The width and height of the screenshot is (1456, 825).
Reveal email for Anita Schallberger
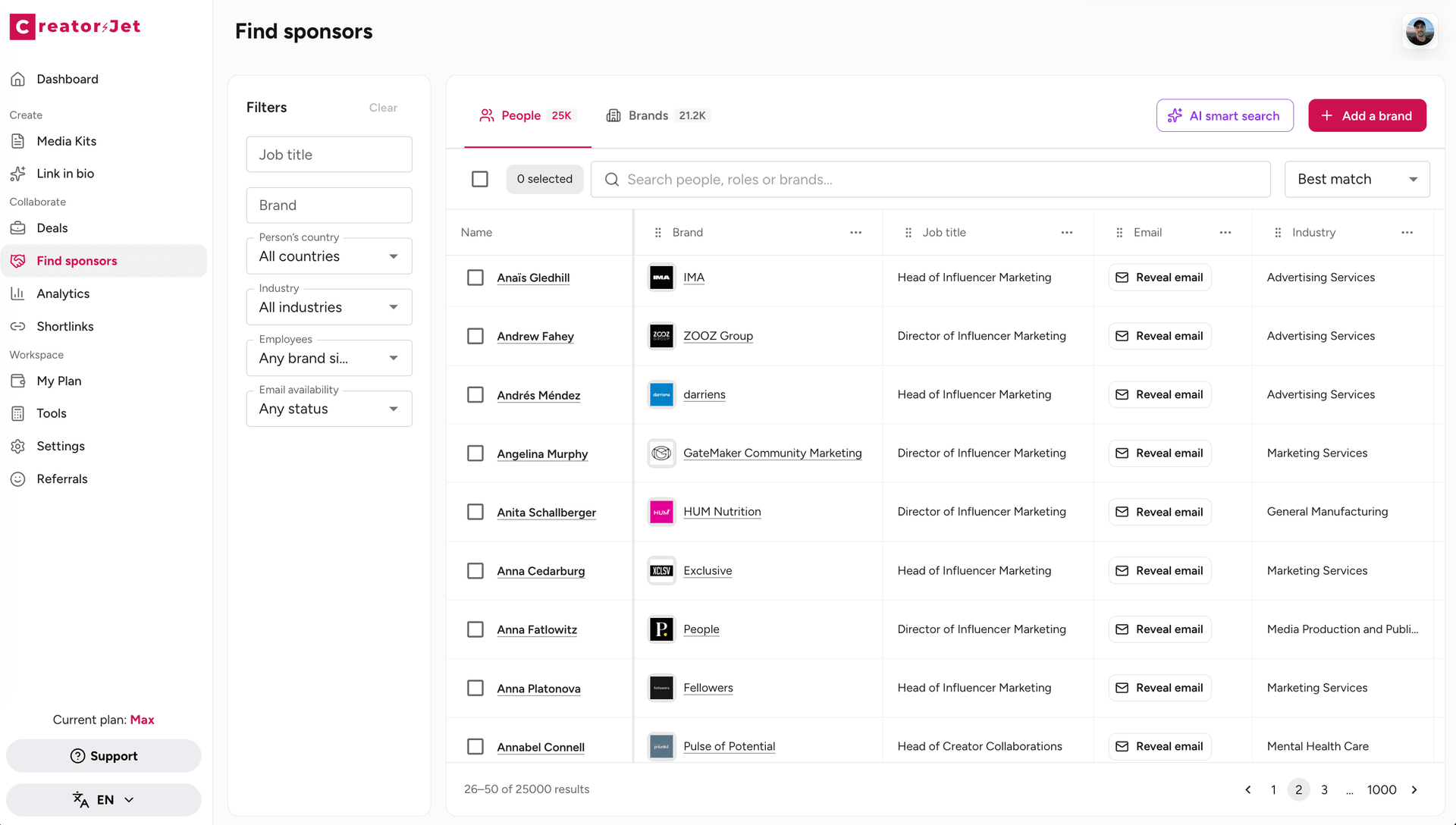(1159, 512)
